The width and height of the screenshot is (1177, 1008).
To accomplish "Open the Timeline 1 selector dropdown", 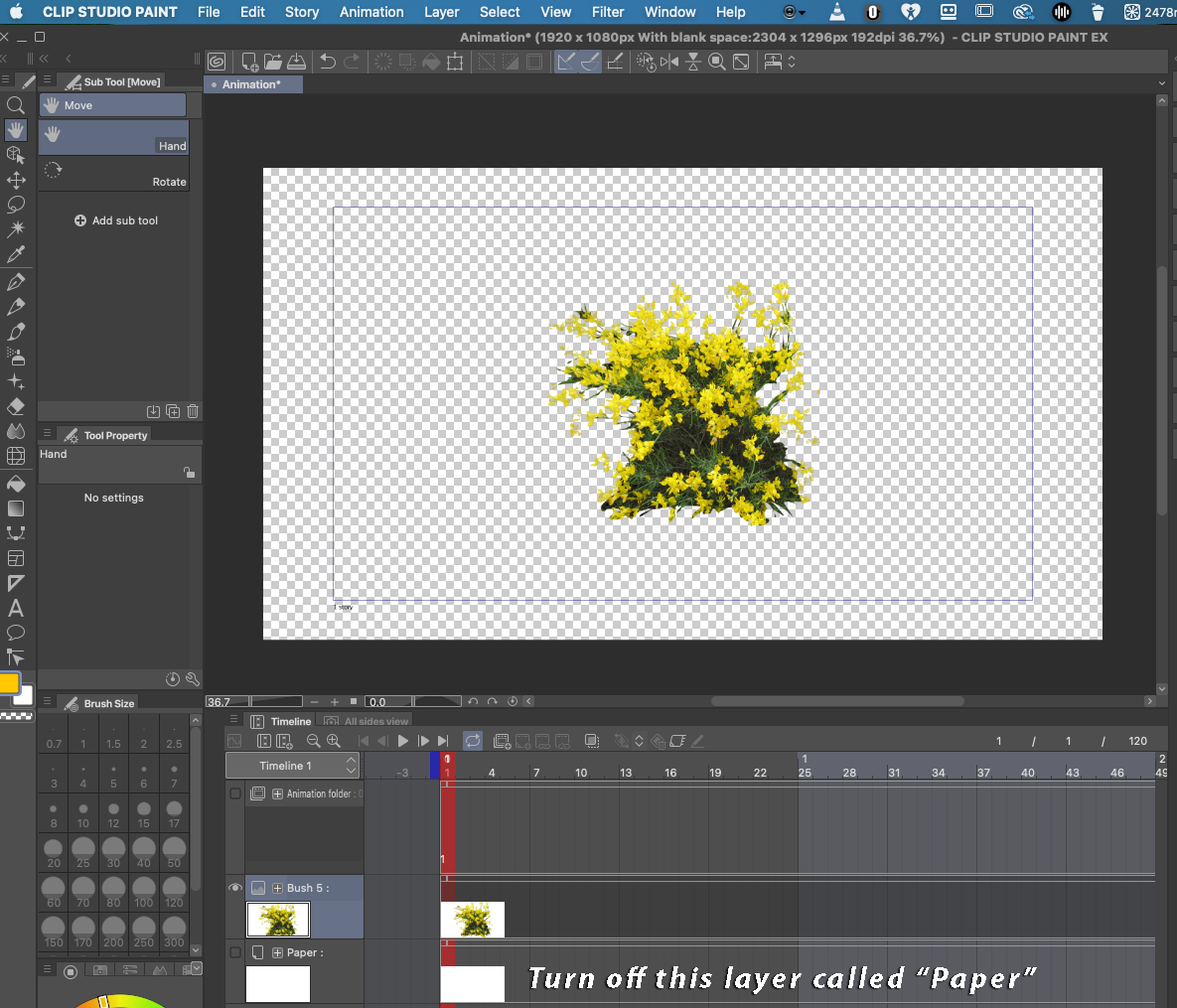I will (293, 766).
